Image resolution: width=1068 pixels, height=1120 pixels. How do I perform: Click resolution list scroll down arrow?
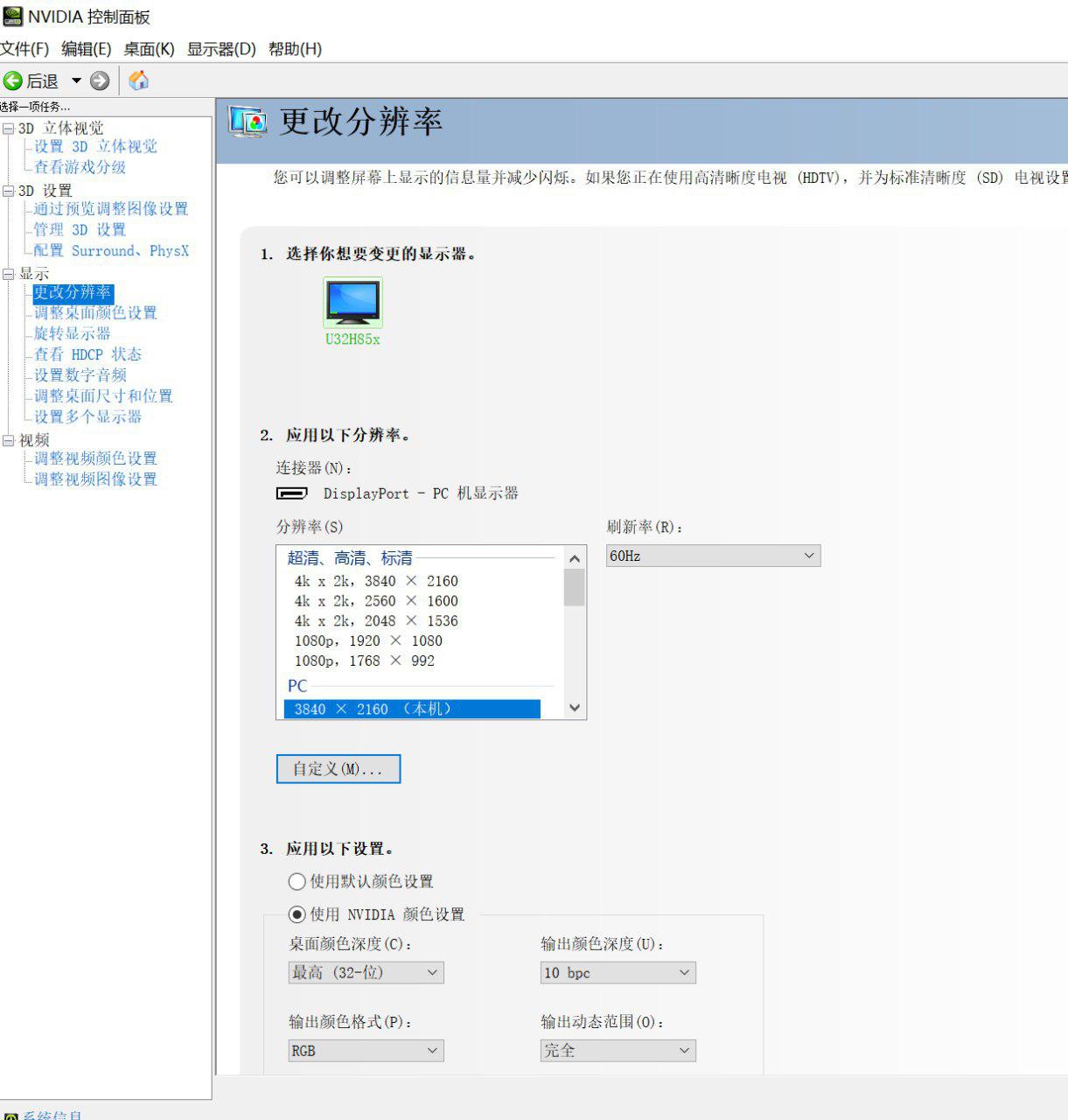click(x=575, y=708)
